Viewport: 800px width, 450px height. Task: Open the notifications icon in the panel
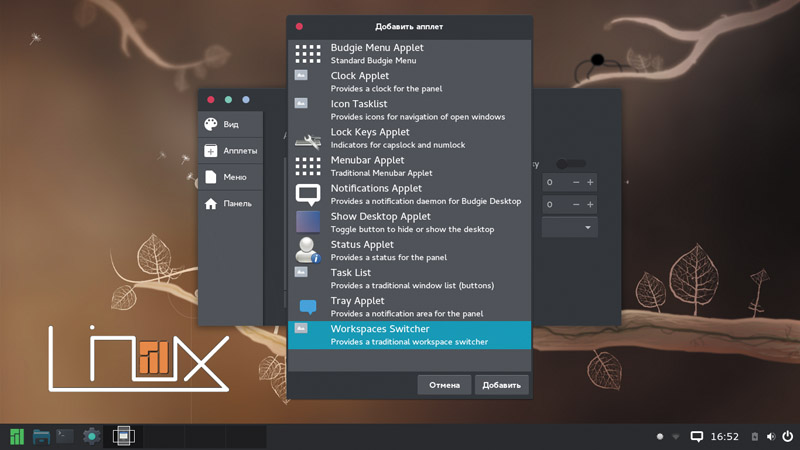click(x=696, y=436)
